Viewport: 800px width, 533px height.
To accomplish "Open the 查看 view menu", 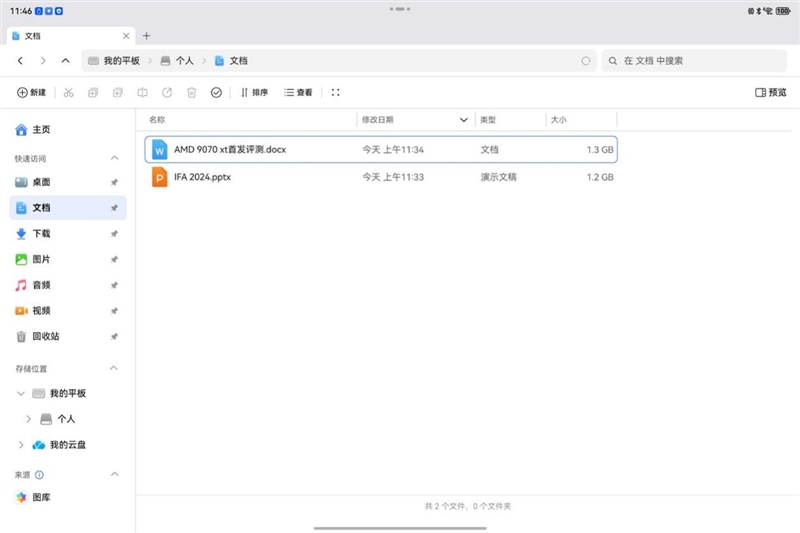I will [x=298, y=92].
